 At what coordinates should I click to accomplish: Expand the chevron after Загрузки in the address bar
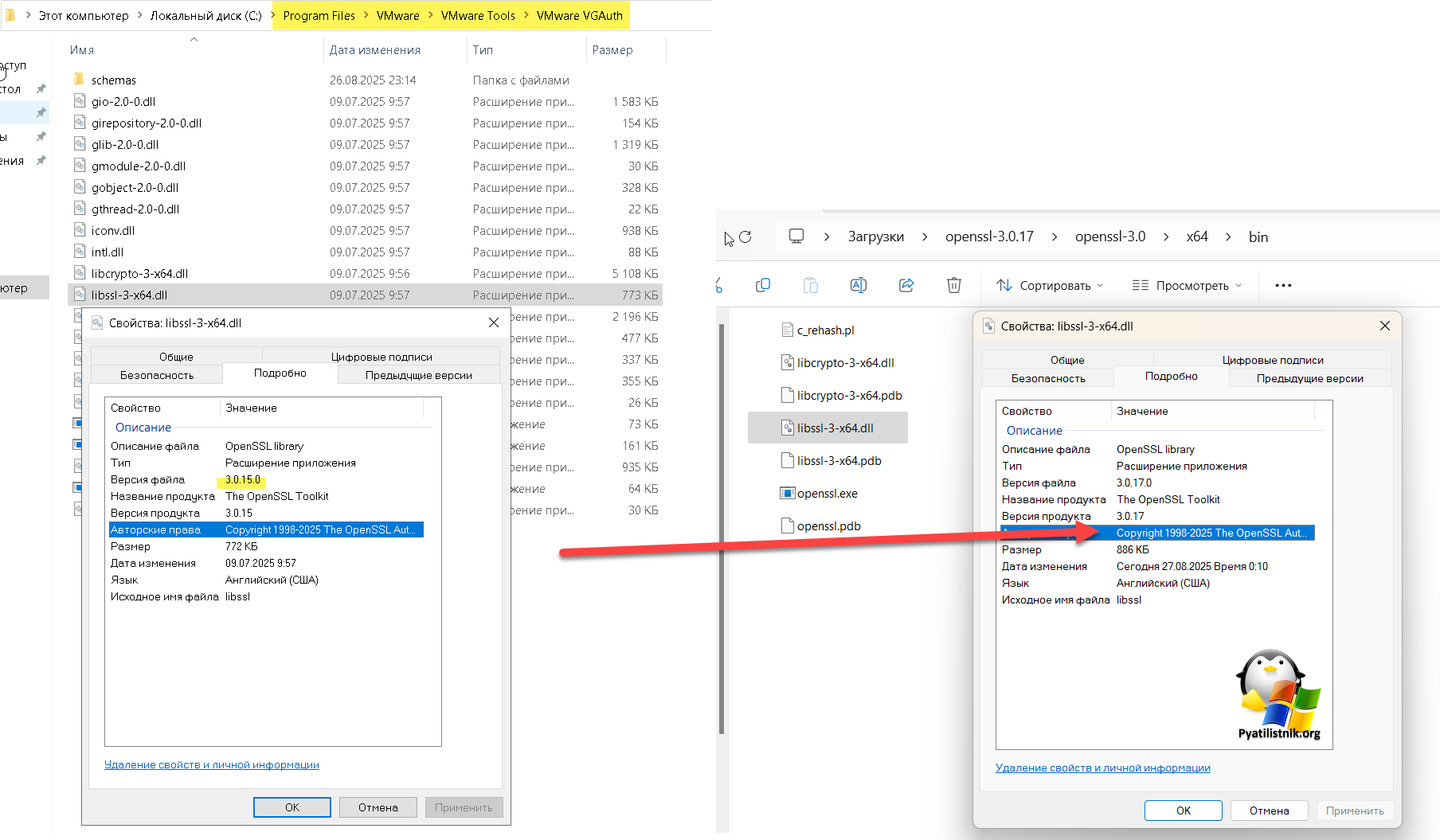tap(925, 236)
